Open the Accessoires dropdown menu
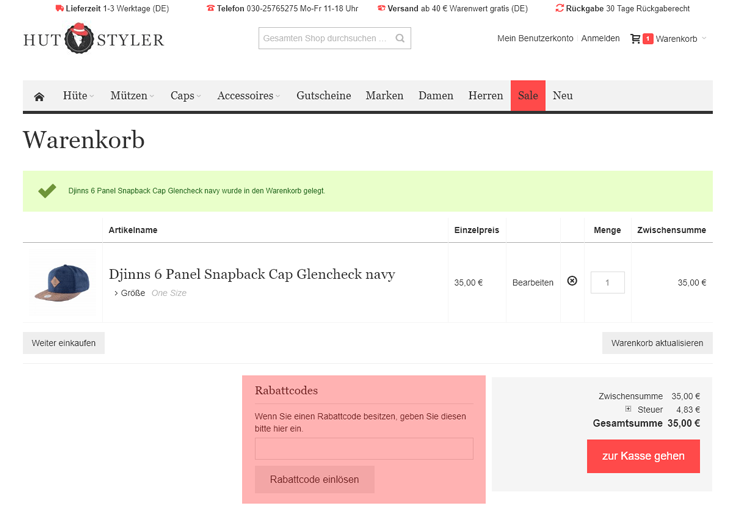740x507 pixels. [x=248, y=95]
